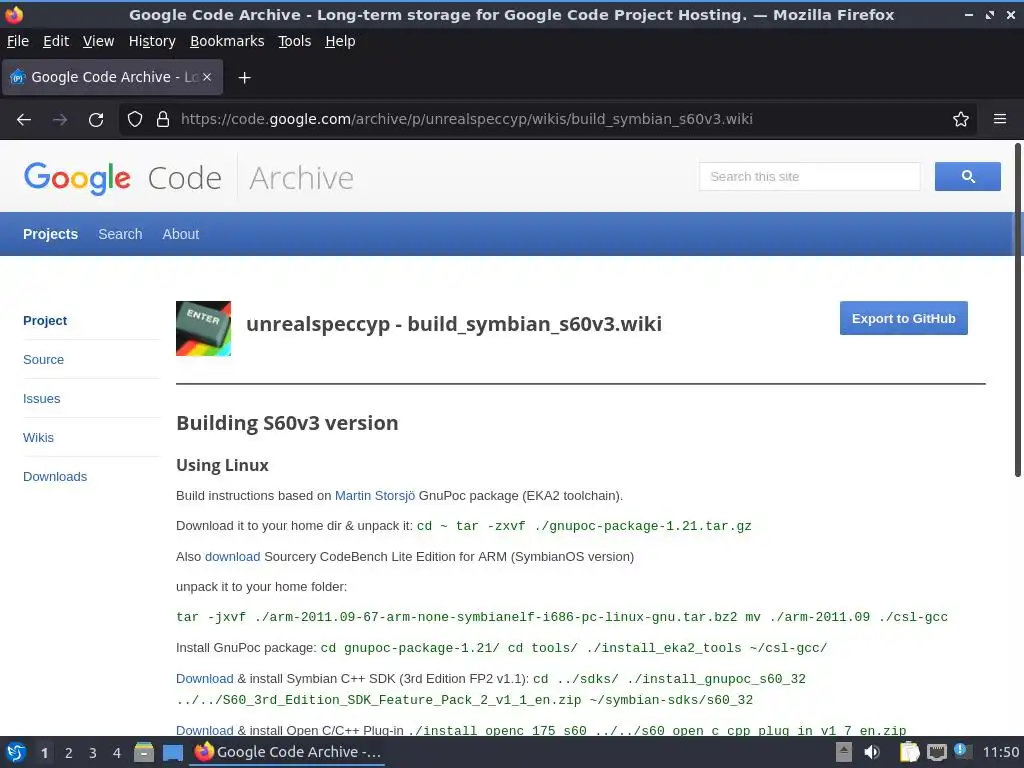The height and width of the screenshot is (768, 1024).
Task: Click the removable media eject tray icon
Action: click(x=844, y=752)
